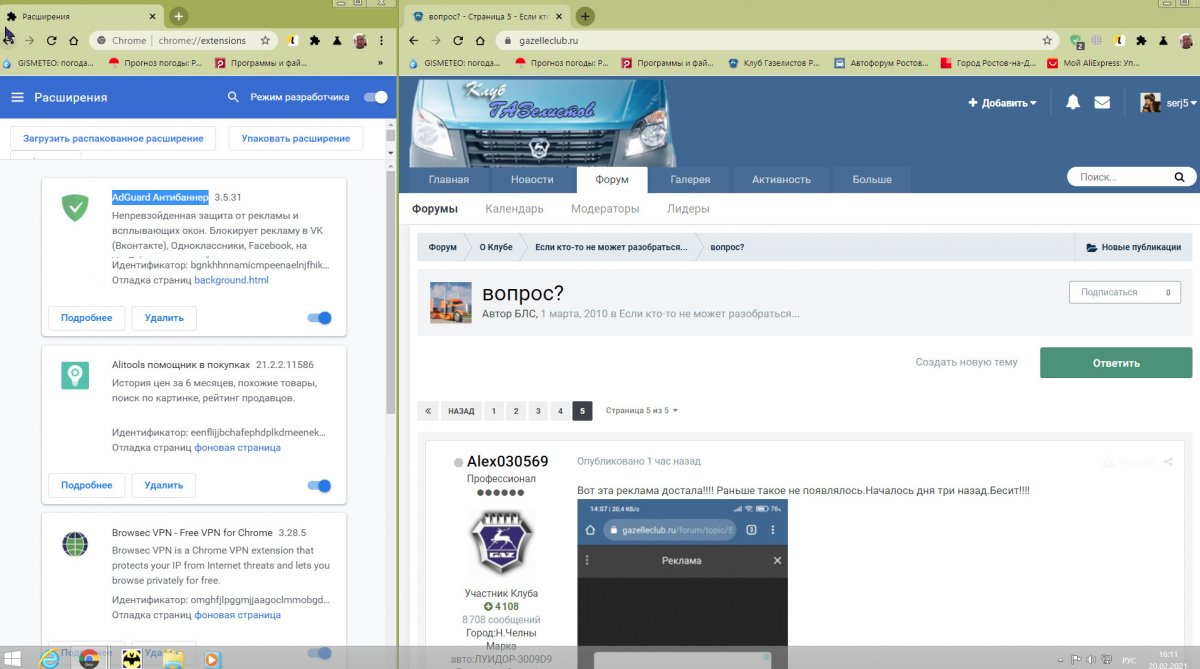Click the search icon in the Extensions header
Viewport: 1200px width, 669px height.
click(234, 97)
